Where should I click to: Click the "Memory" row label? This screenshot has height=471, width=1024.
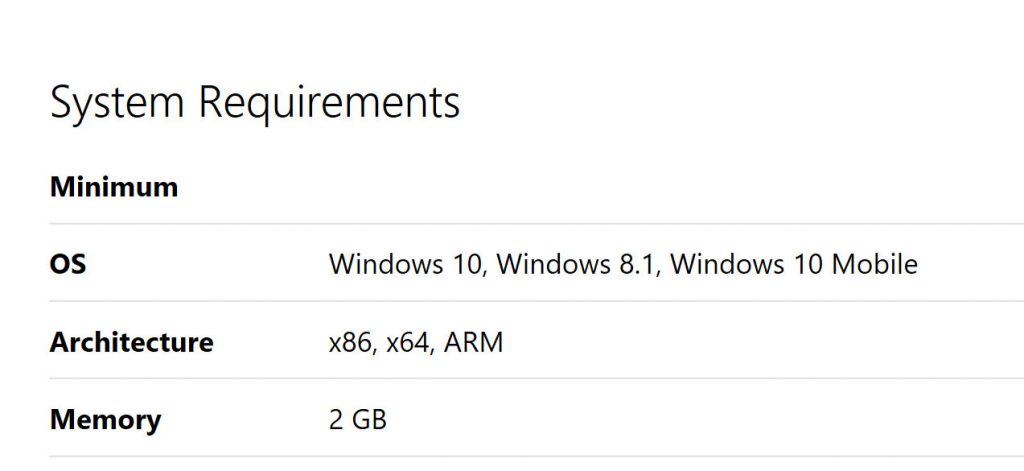[105, 420]
